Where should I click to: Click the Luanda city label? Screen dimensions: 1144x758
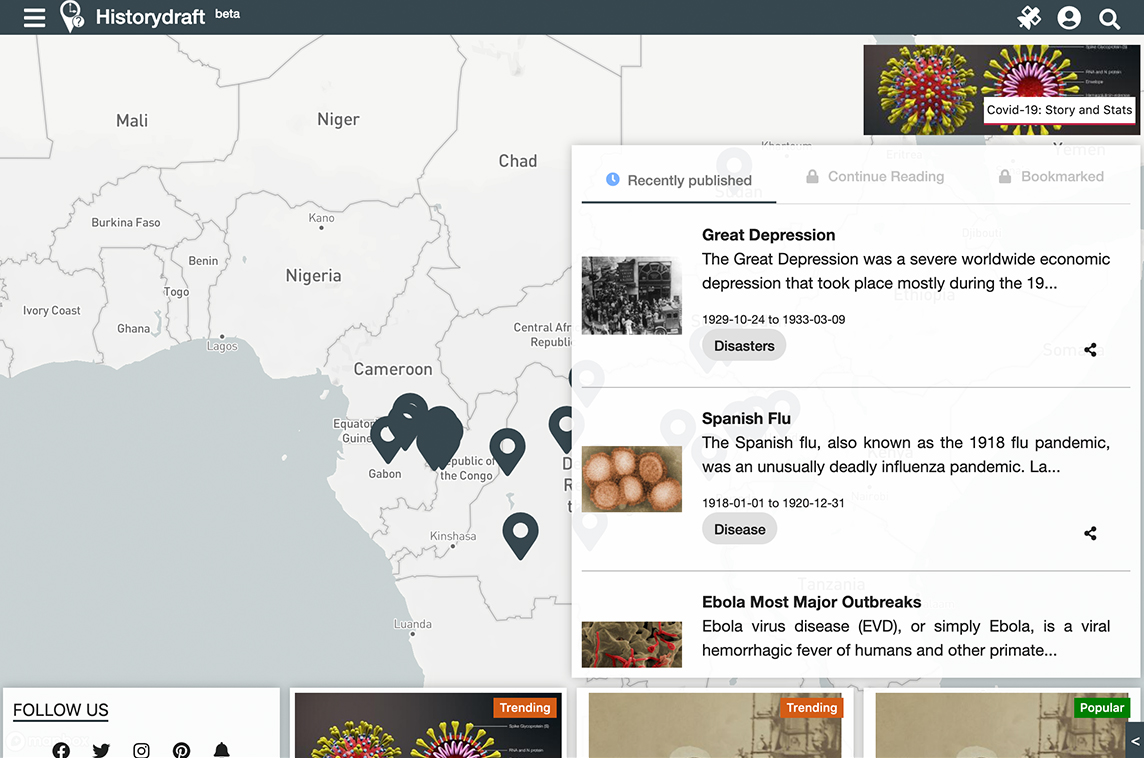click(412, 624)
